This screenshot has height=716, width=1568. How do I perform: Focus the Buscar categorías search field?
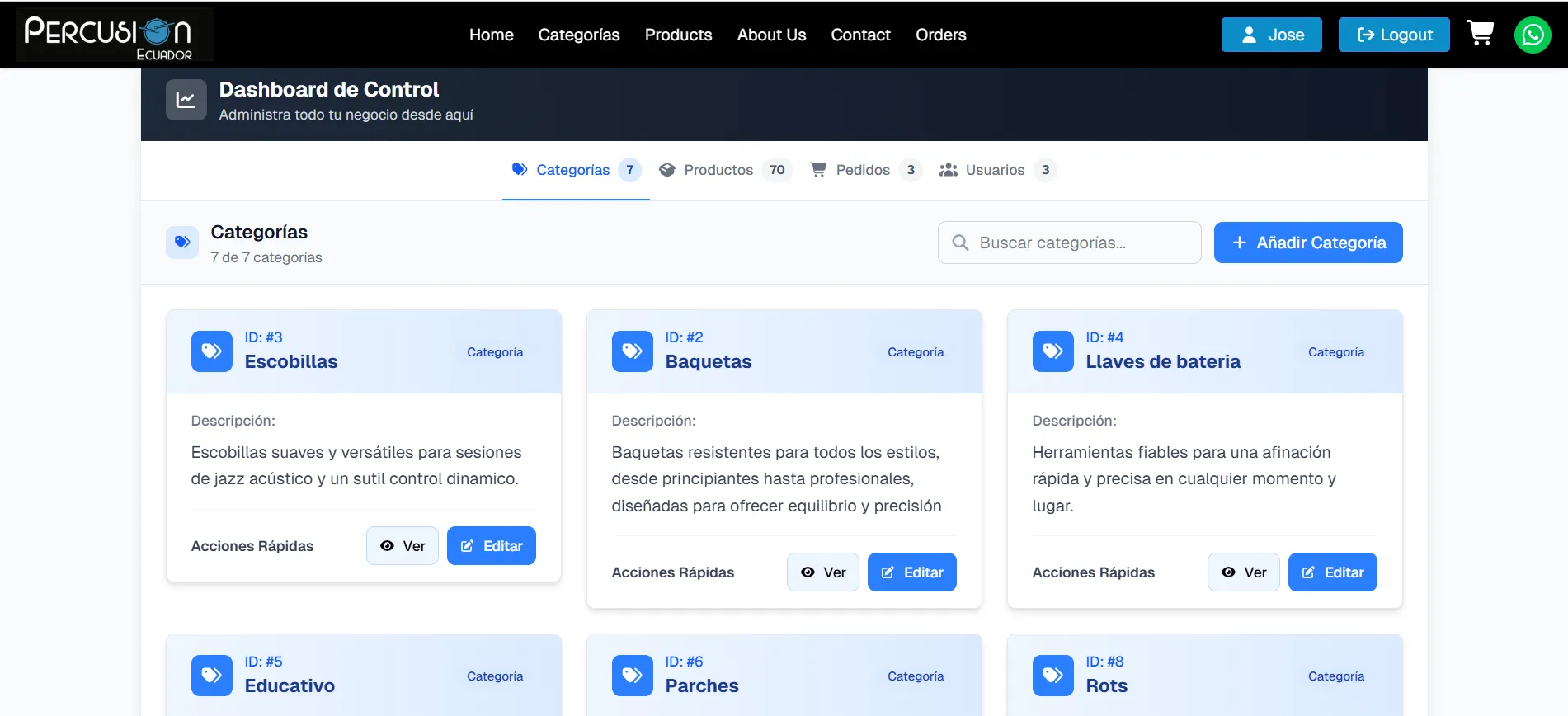tap(1069, 243)
